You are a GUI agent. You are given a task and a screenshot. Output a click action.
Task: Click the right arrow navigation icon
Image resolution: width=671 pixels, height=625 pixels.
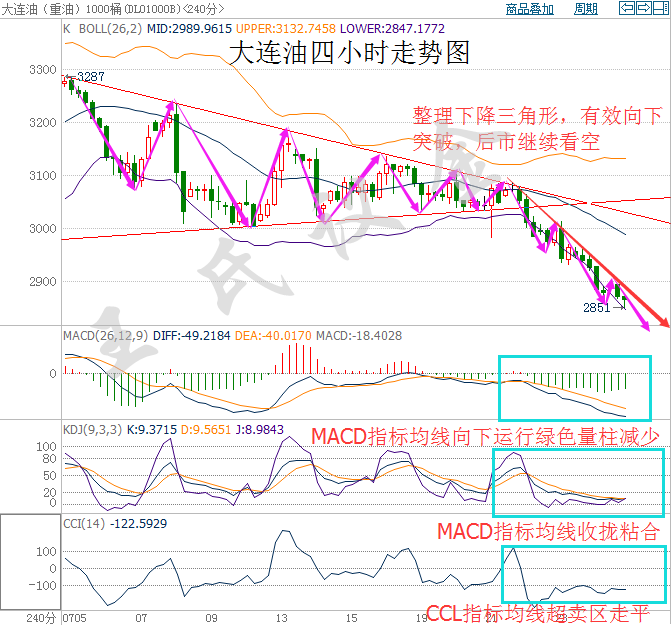click(x=643, y=9)
